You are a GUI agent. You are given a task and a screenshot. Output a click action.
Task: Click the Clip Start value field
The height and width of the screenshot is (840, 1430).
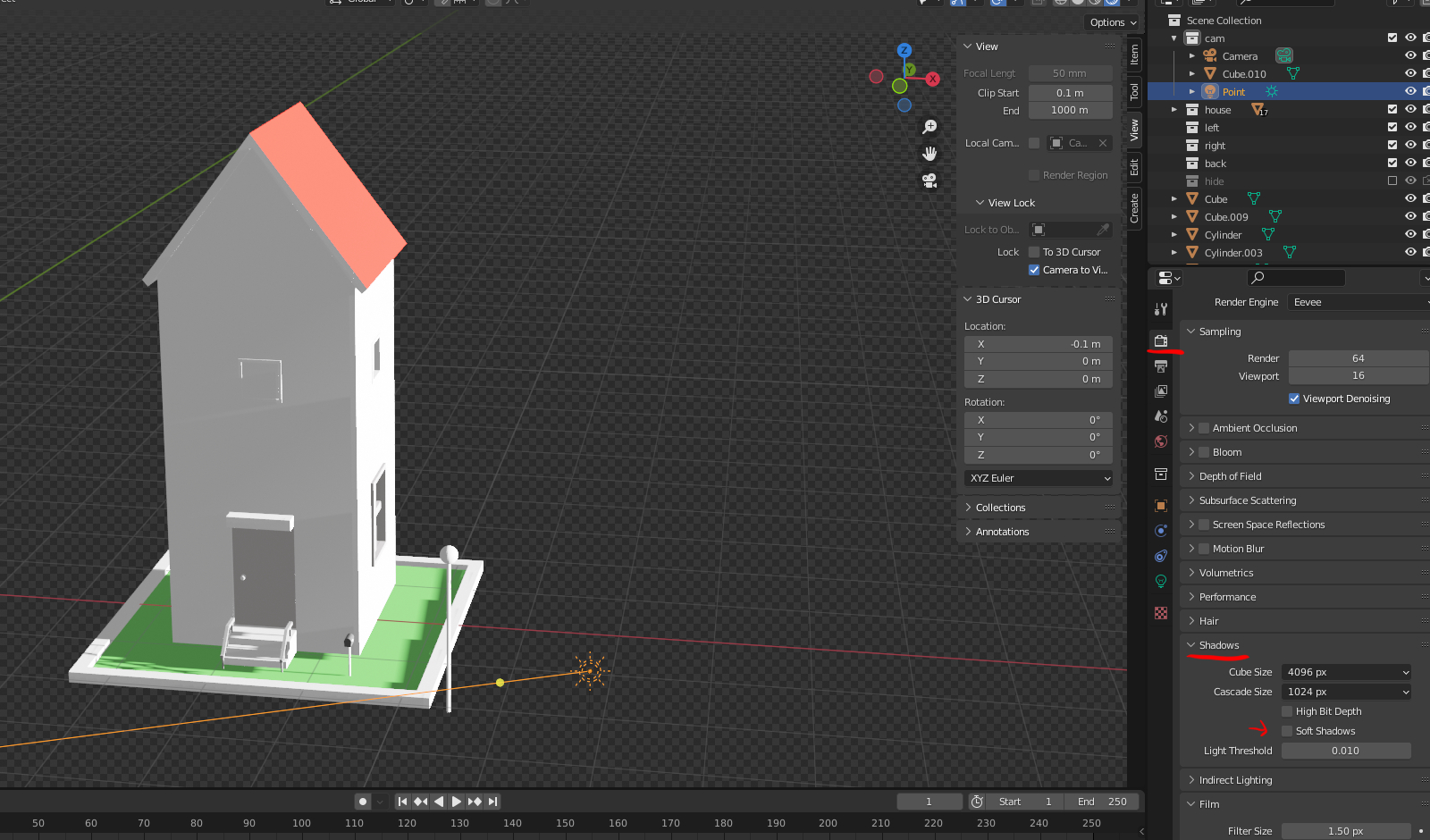point(1070,93)
